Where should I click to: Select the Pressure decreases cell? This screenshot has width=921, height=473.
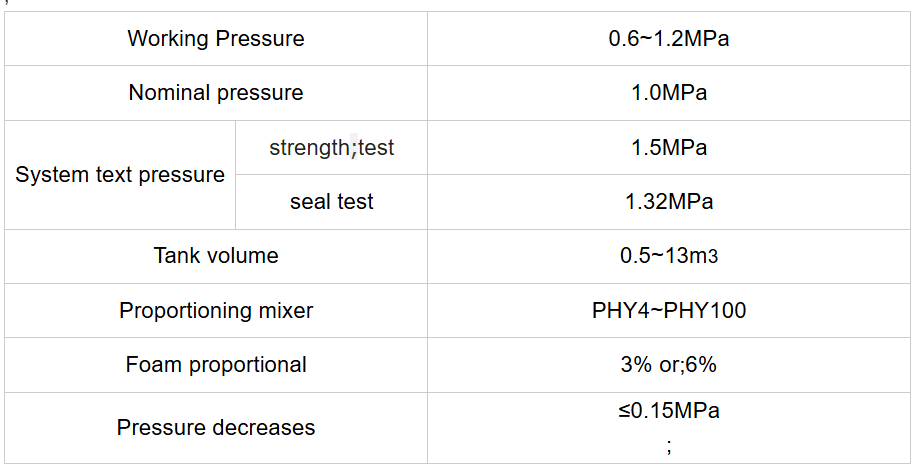point(215,428)
